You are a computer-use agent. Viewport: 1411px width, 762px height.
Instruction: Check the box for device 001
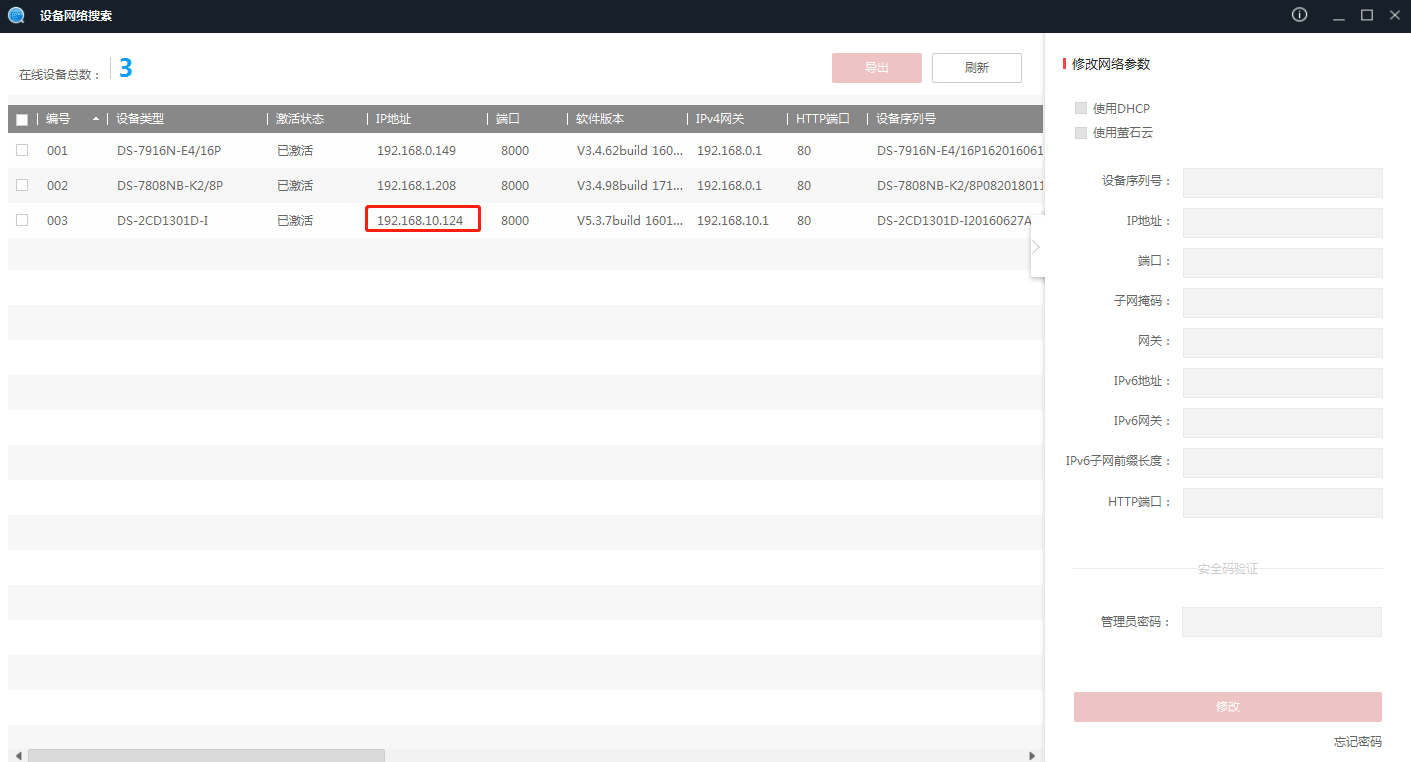[x=22, y=151]
